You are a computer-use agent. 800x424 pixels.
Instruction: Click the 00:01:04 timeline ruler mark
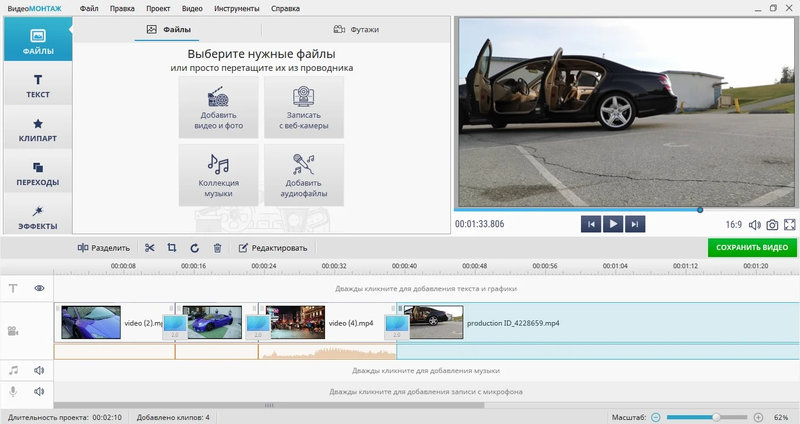tap(615, 266)
